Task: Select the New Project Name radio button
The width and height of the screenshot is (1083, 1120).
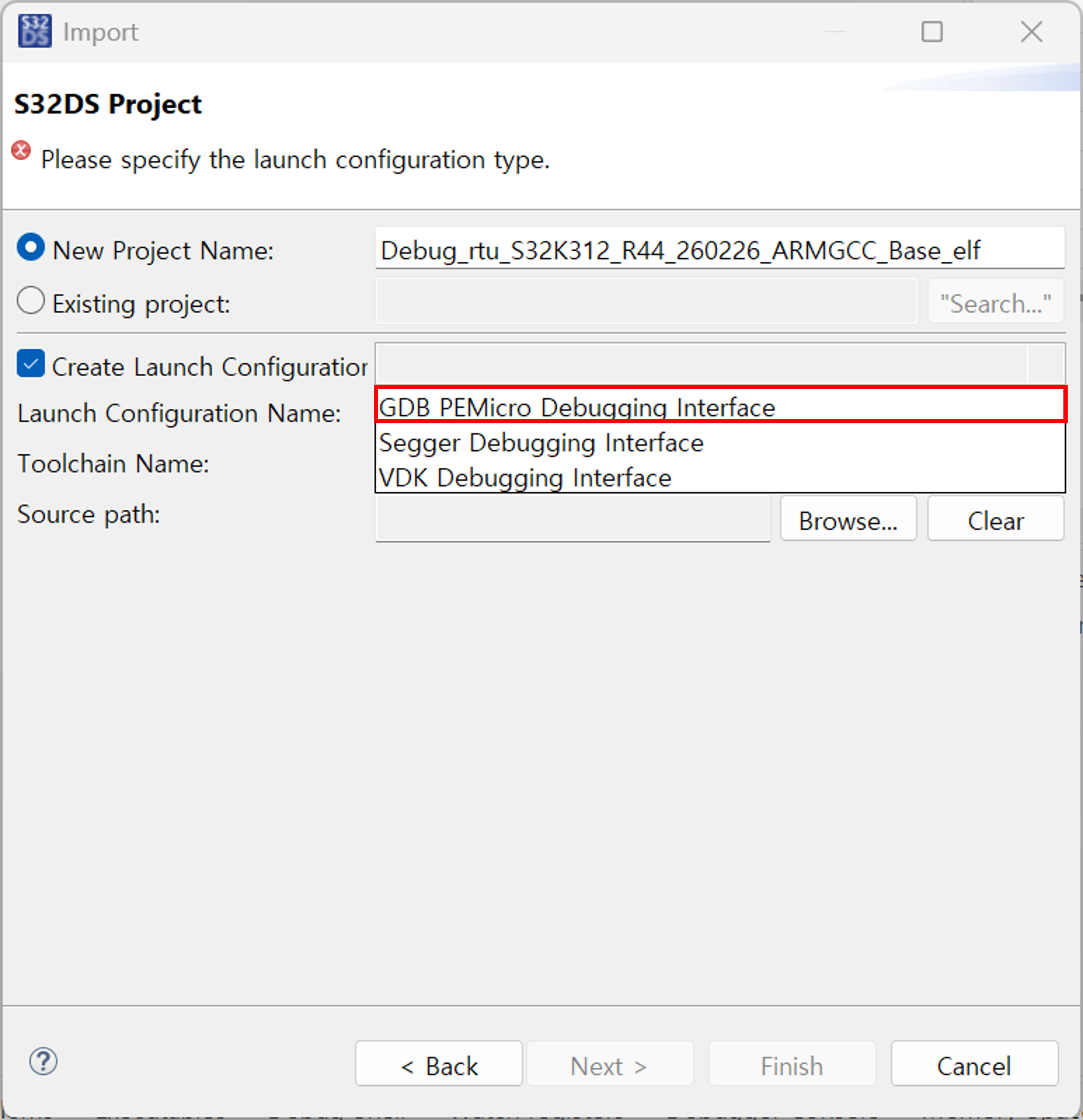Action: point(31,248)
